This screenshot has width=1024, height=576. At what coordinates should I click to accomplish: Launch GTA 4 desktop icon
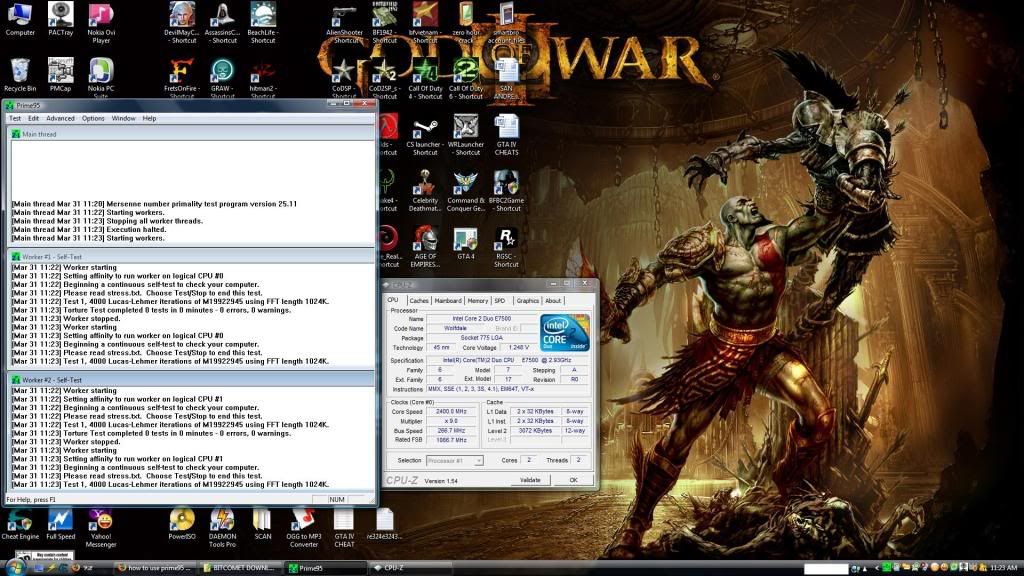466,244
